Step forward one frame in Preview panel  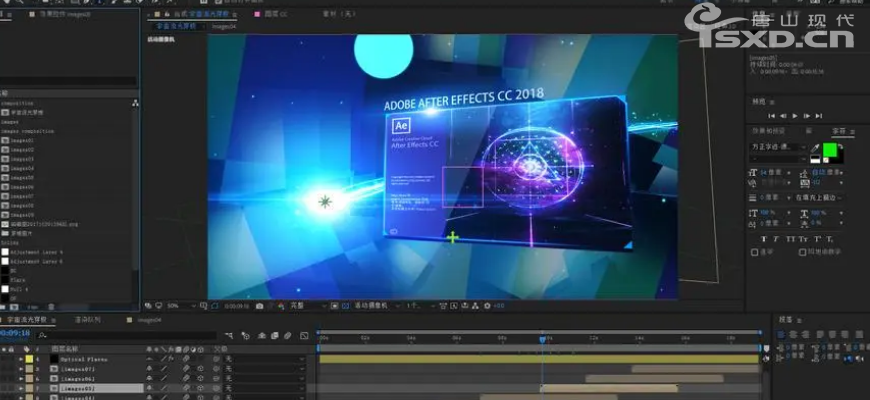click(807, 116)
